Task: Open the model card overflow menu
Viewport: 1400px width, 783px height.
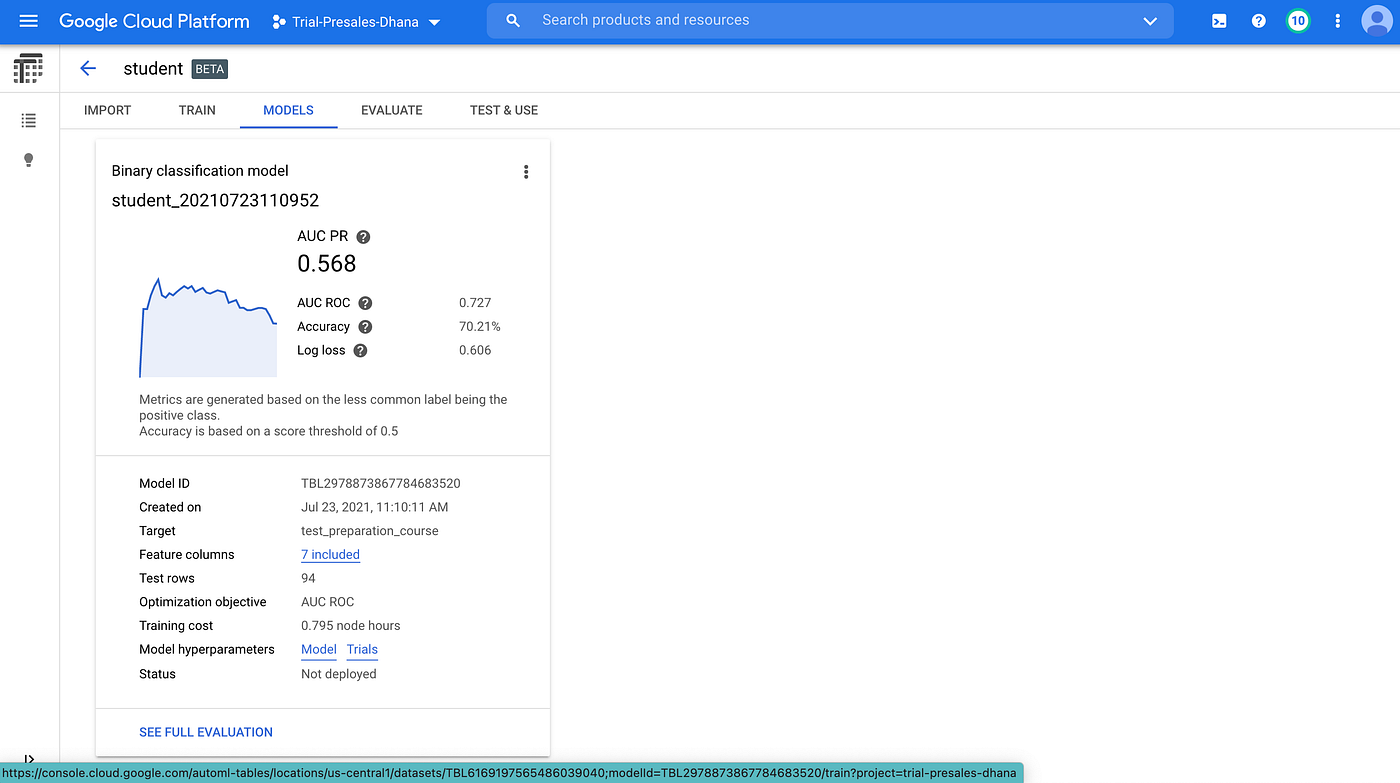Action: click(x=526, y=171)
